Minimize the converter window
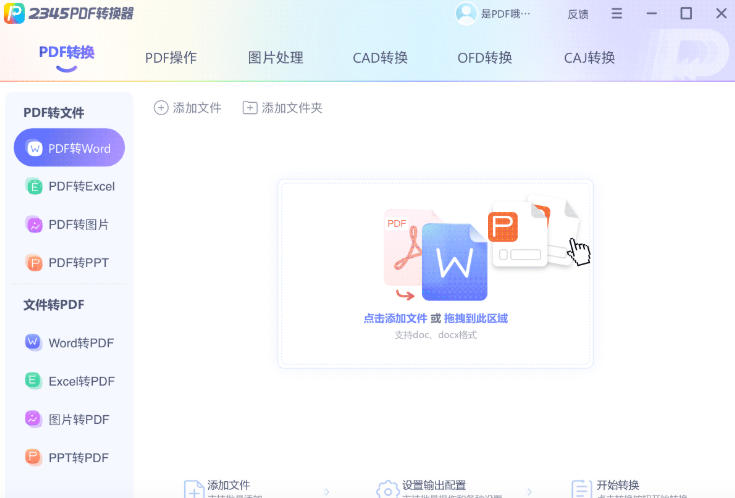Viewport: 735px width, 498px height. tap(652, 14)
